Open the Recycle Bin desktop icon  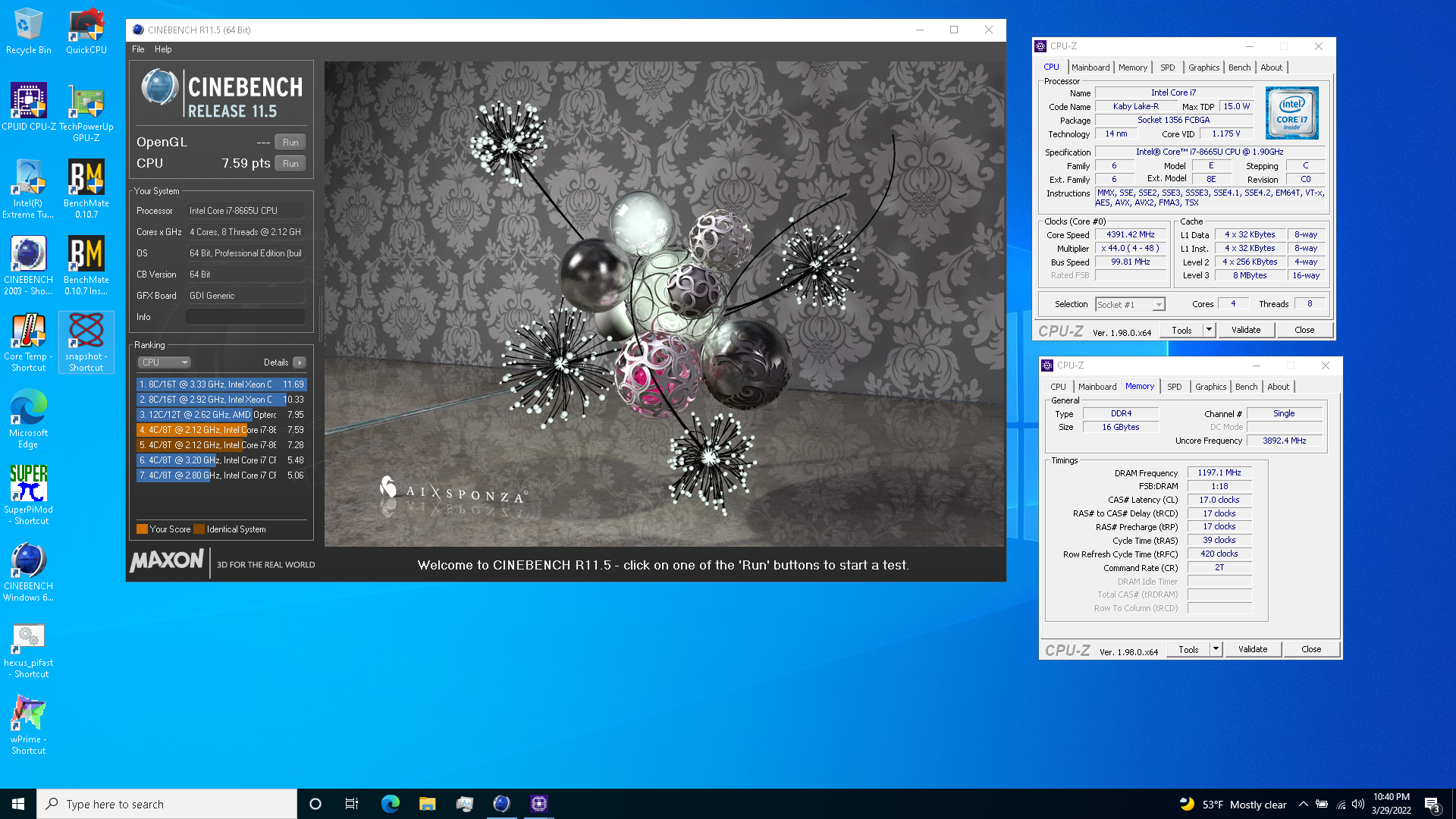28,31
